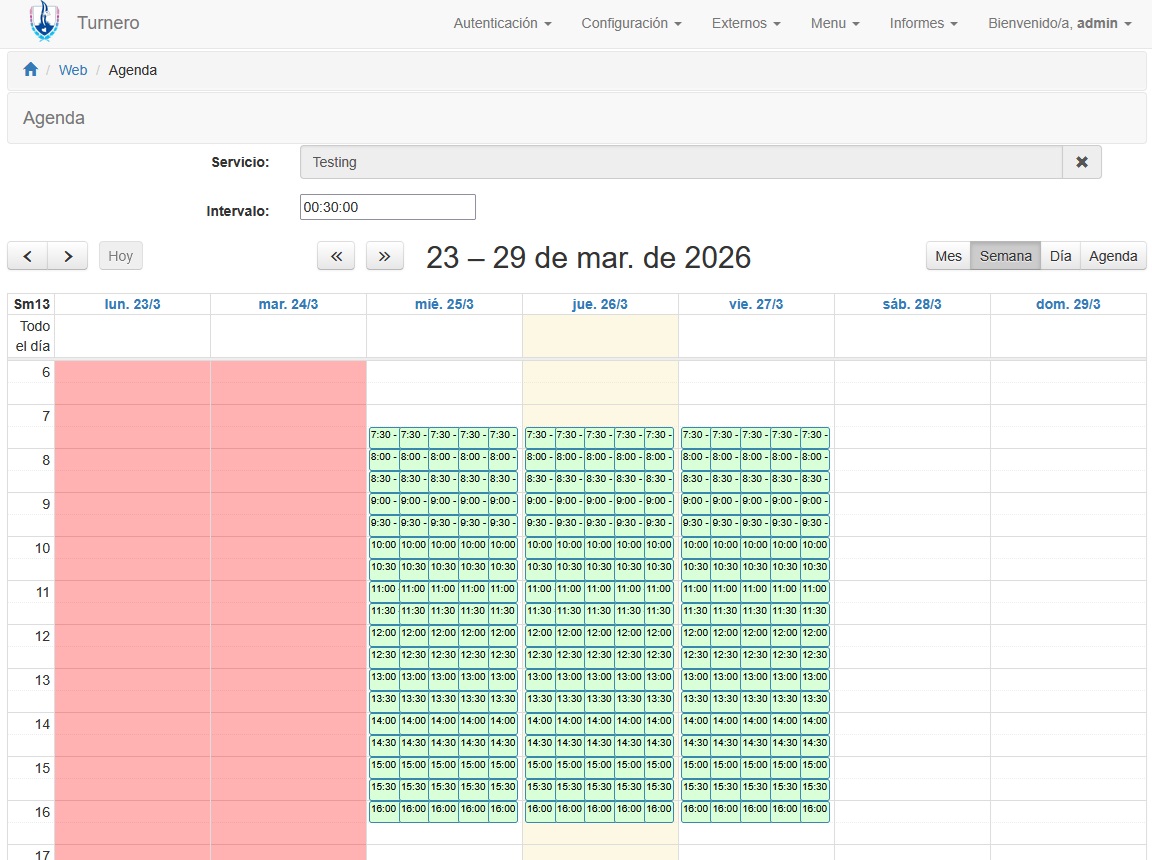The image size is (1152, 860).
Task: Open the Externos menu
Action: 746,23
